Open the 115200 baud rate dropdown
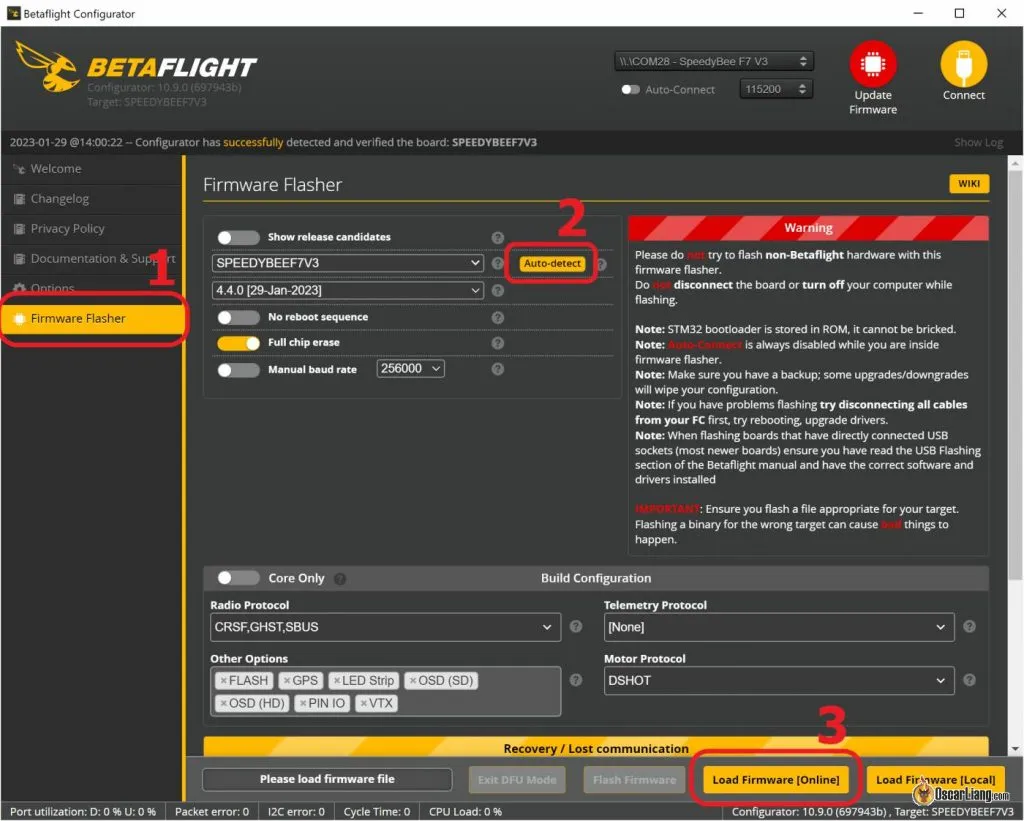 (x=776, y=89)
